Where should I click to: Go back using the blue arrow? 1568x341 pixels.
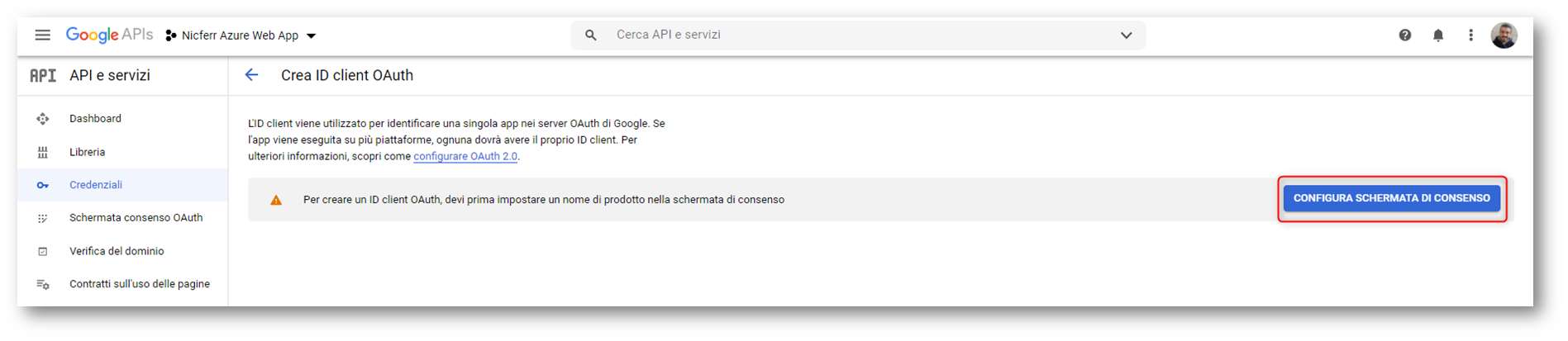(252, 75)
